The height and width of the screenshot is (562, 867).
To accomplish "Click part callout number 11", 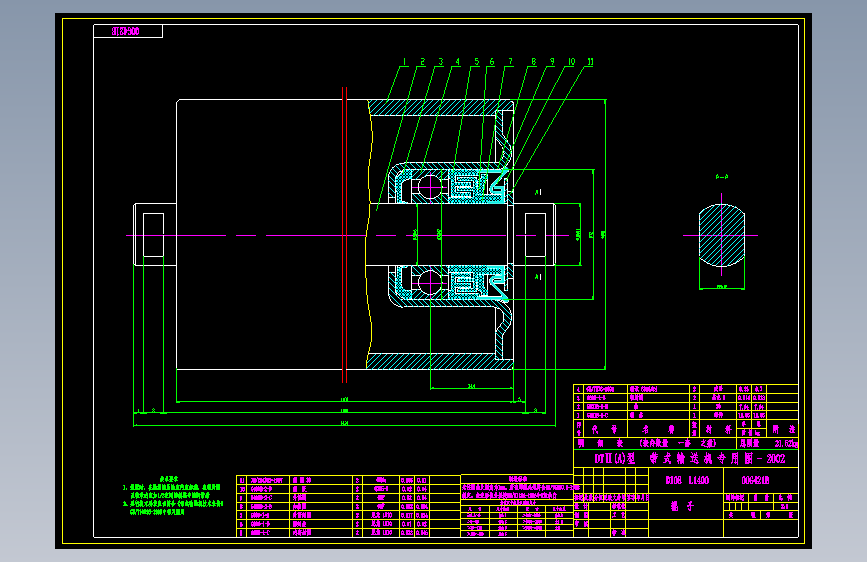I will 590,62.
